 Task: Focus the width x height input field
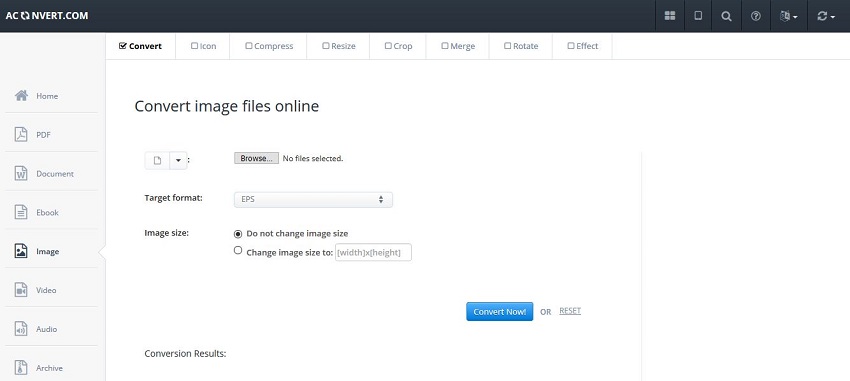(x=373, y=253)
